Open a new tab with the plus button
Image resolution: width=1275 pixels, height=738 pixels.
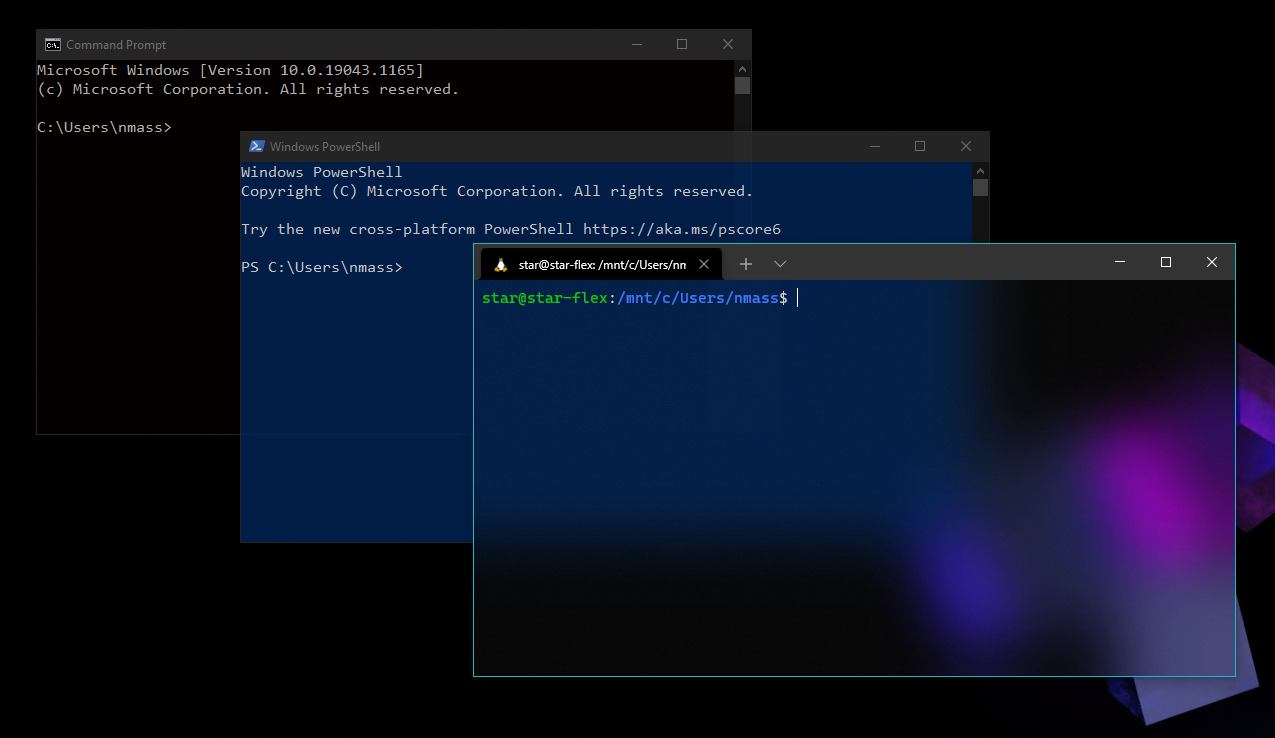745,264
